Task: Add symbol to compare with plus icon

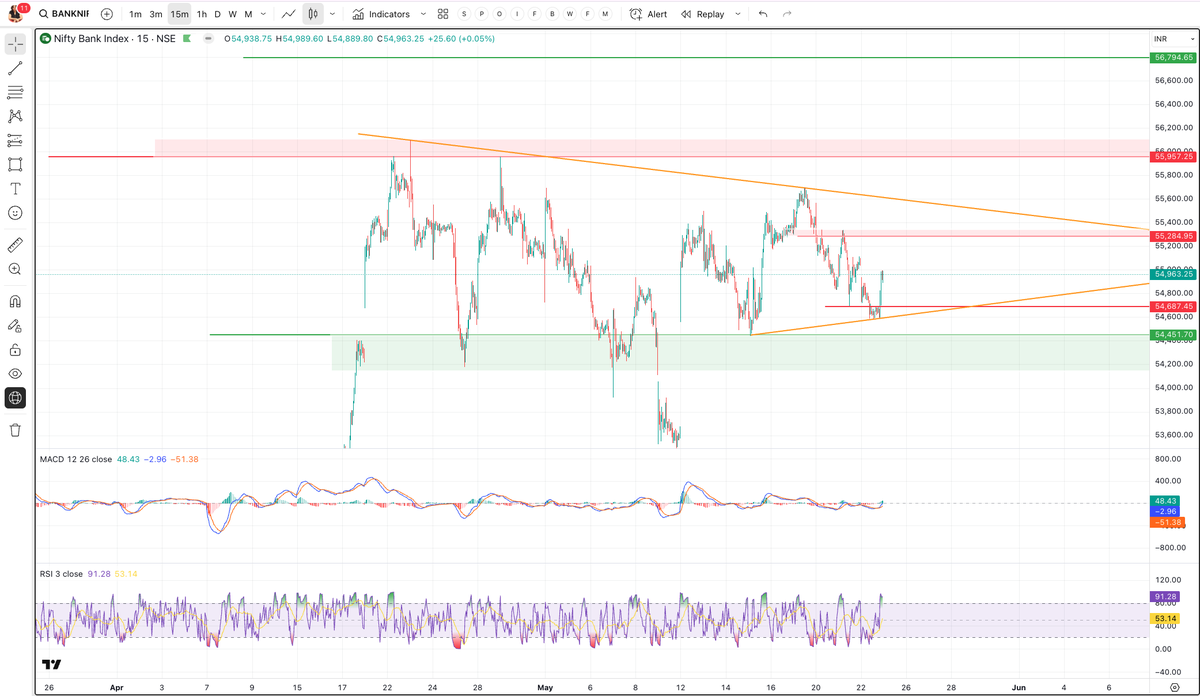Action: (x=107, y=14)
